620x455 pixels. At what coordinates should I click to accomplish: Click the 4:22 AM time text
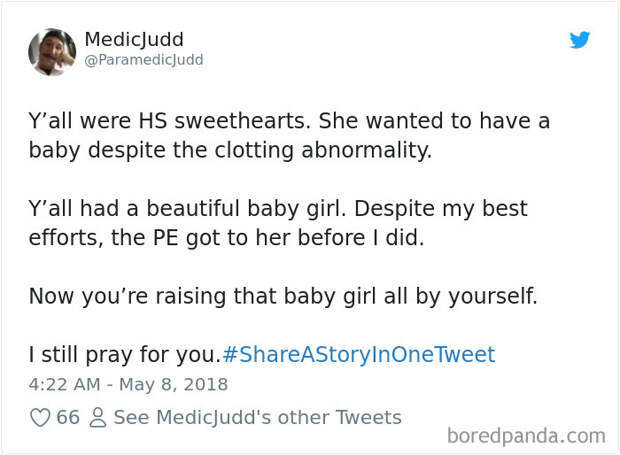click(64, 384)
